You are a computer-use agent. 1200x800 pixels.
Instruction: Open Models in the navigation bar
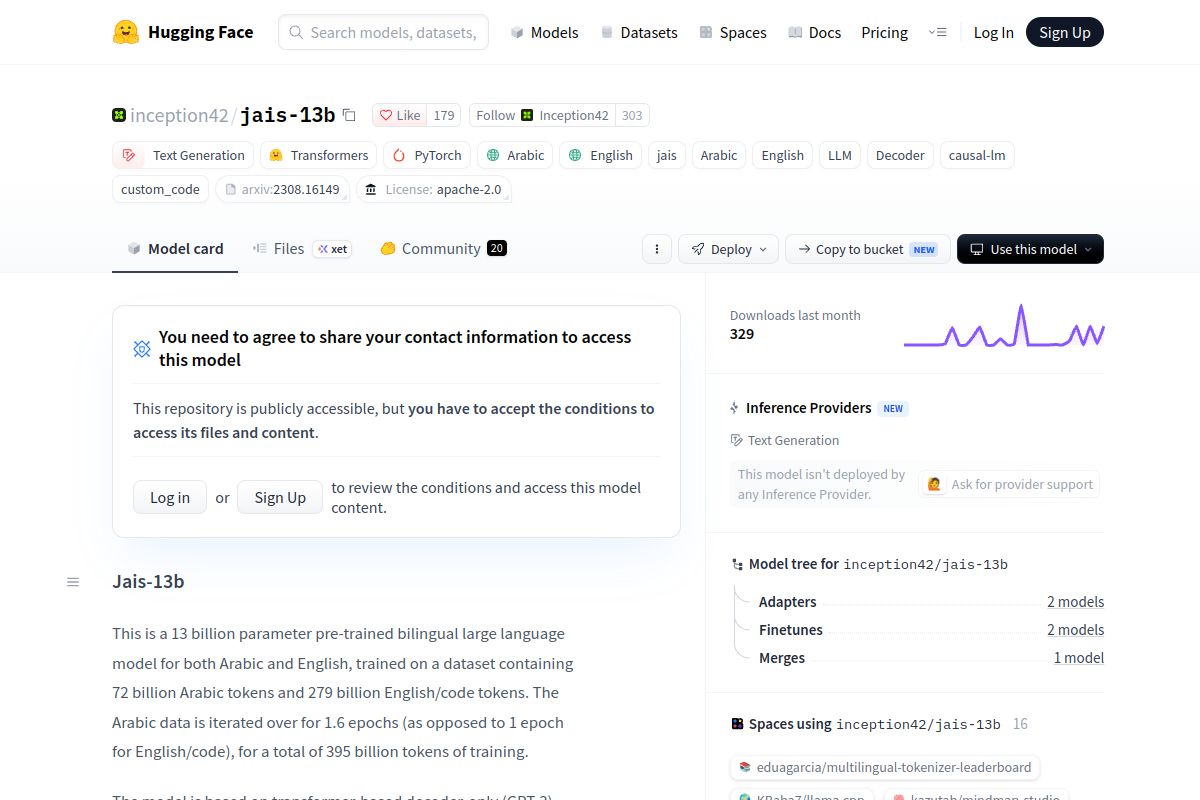pos(544,32)
